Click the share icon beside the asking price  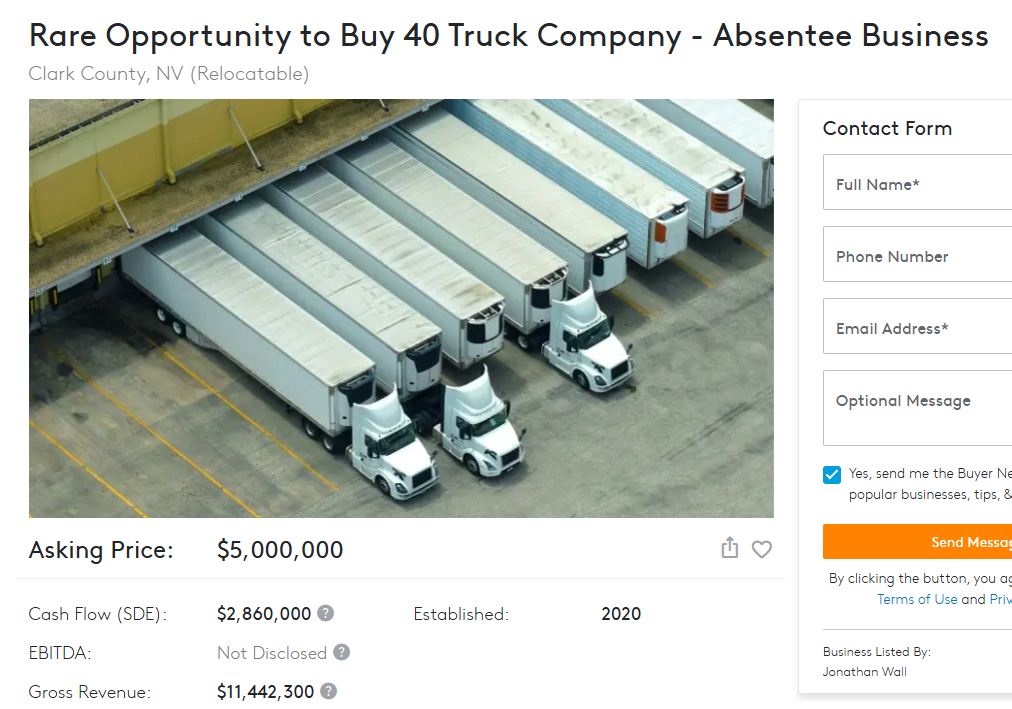pos(729,549)
